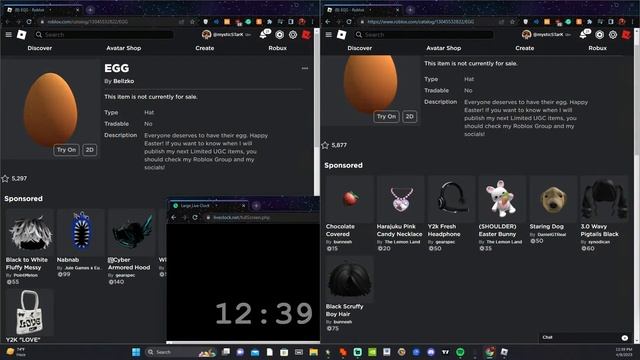Open extensions puzzle icon in left browser
The width and height of the screenshot is (640, 360).
[269, 22]
